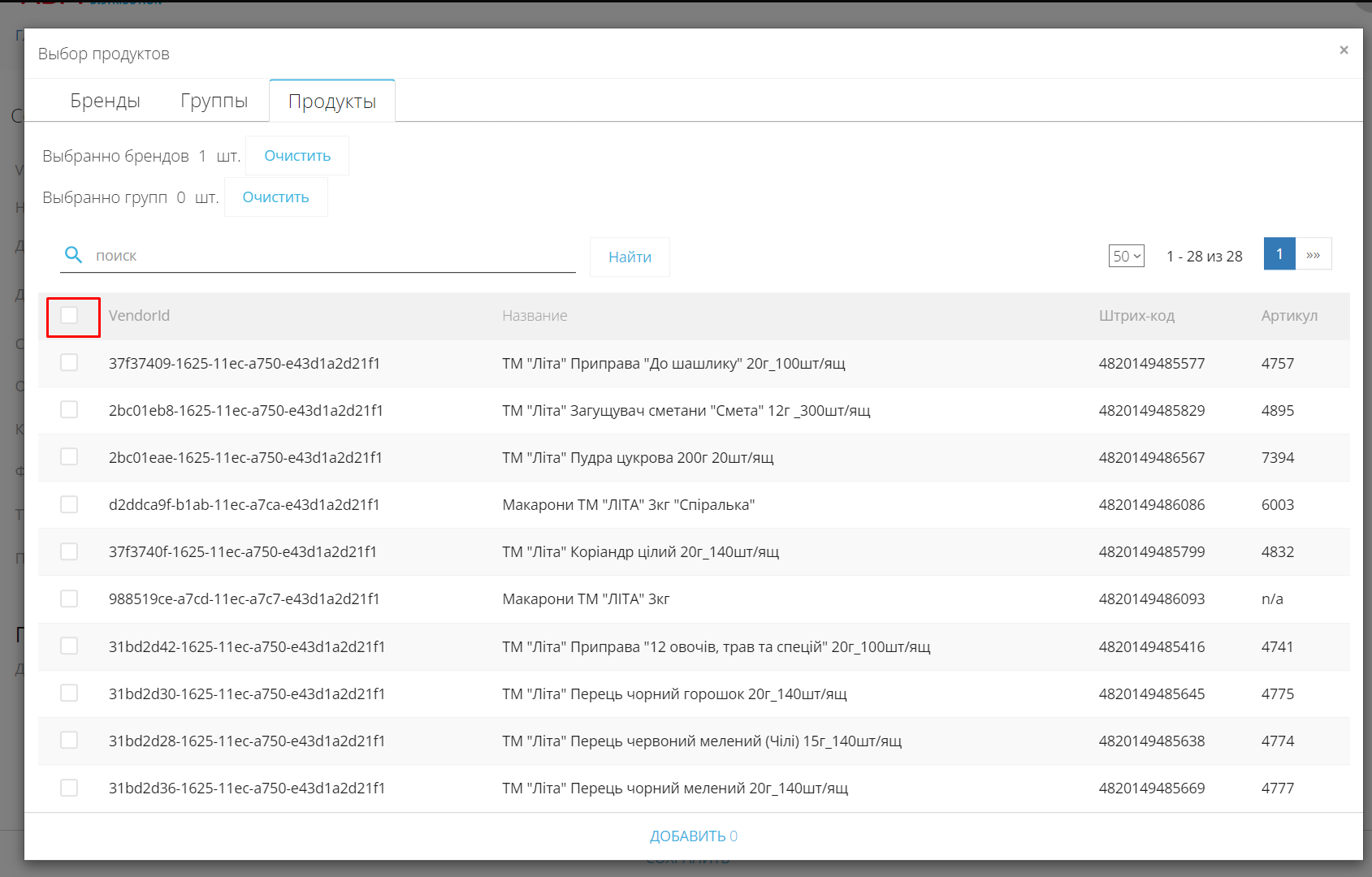Clear selected groups with Очистить
The height and width of the screenshot is (877, 1372).
(275, 197)
